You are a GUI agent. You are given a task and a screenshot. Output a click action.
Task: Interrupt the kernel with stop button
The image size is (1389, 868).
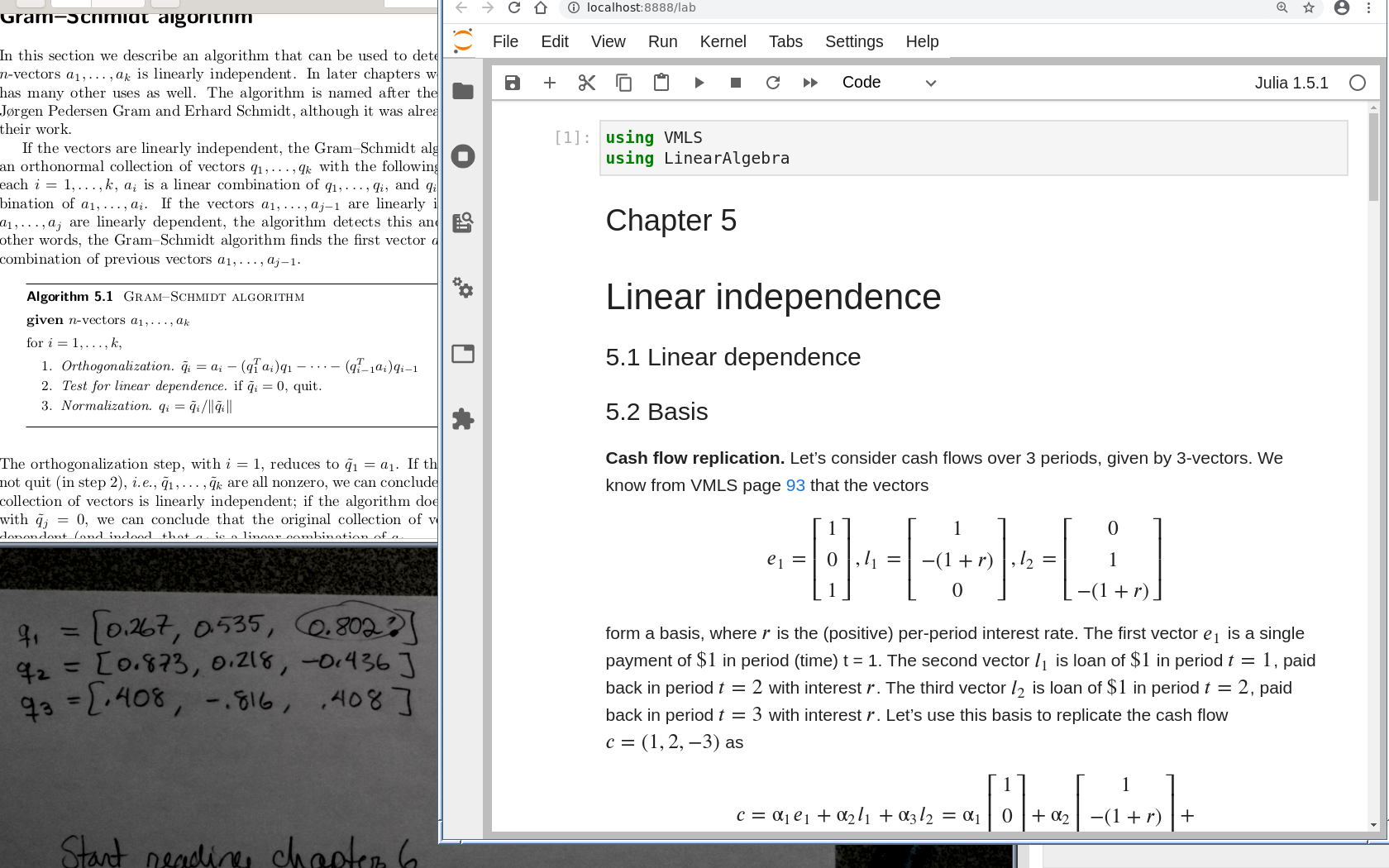(736, 83)
